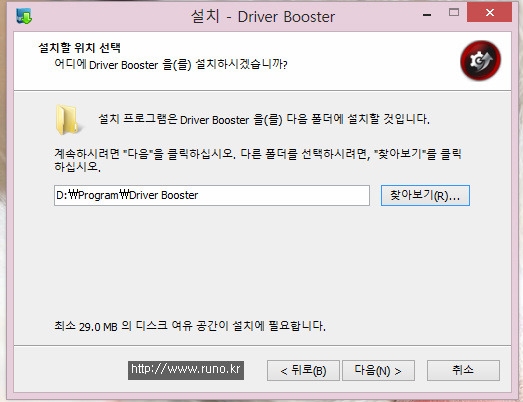Click the question 어디에 Driver Booster 을(를) 설치하시겠습니까?
Screen dimensions: 523x402
click(x=171, y=64)
